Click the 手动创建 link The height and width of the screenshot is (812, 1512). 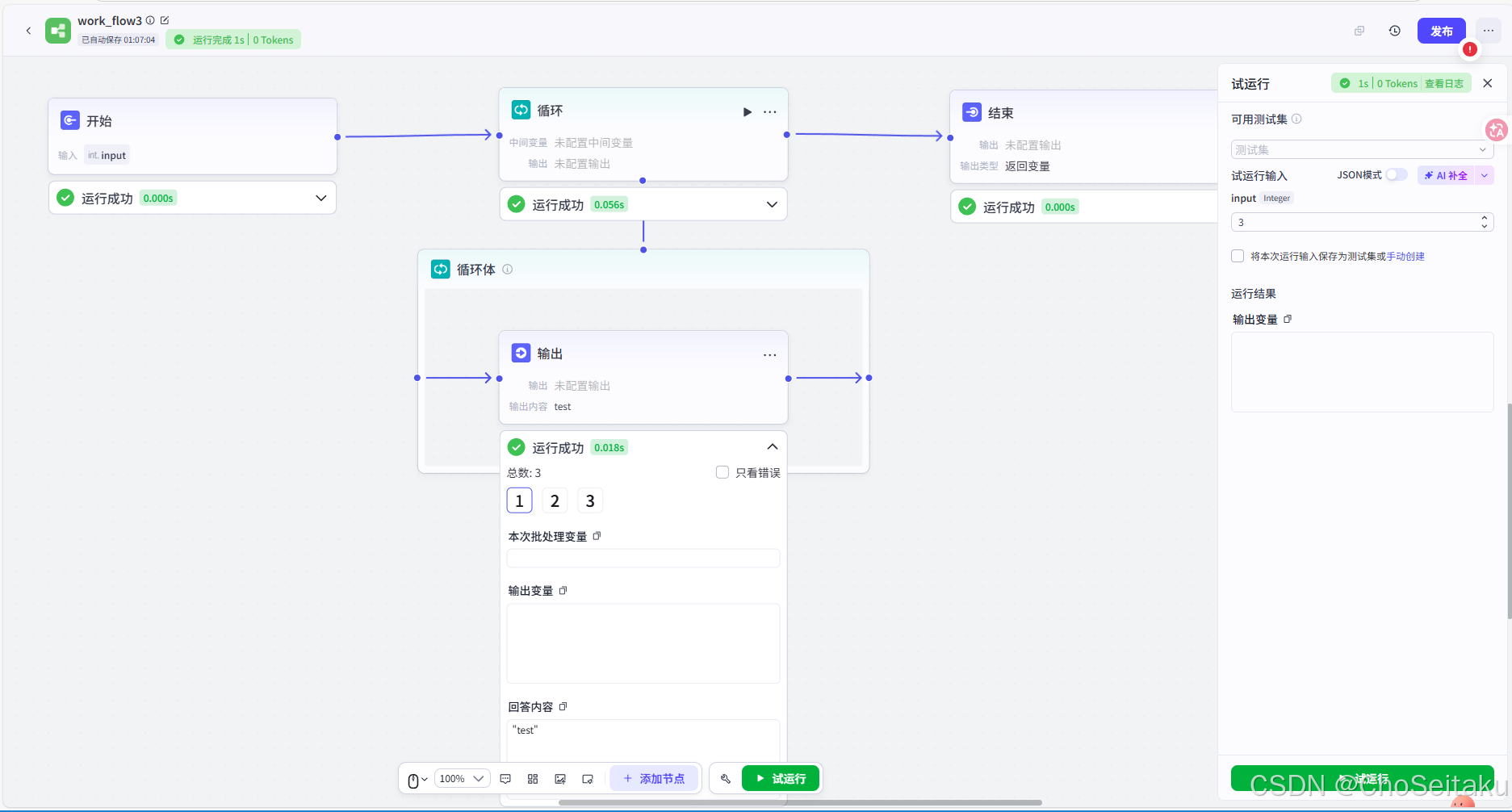coord(1405,256)
